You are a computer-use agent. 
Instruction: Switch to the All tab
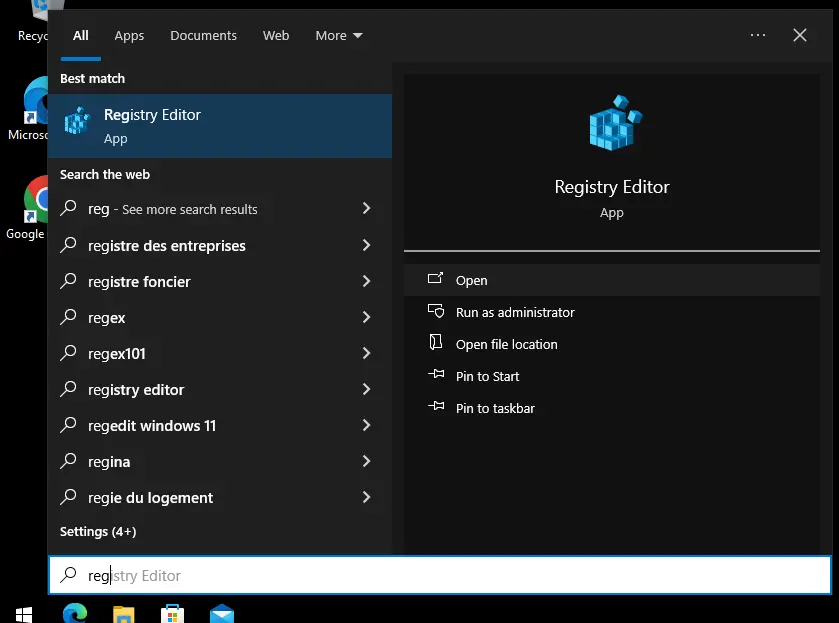click(81, 35)
